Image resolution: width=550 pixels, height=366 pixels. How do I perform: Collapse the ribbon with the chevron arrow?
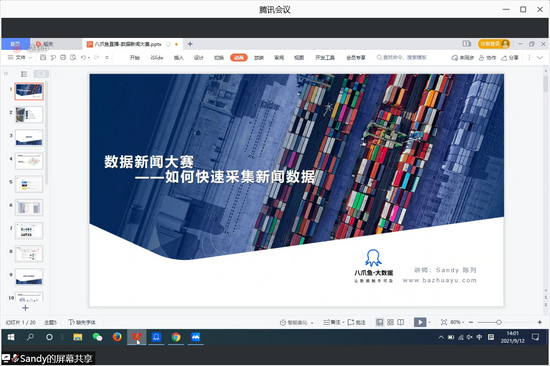(540, 58)
